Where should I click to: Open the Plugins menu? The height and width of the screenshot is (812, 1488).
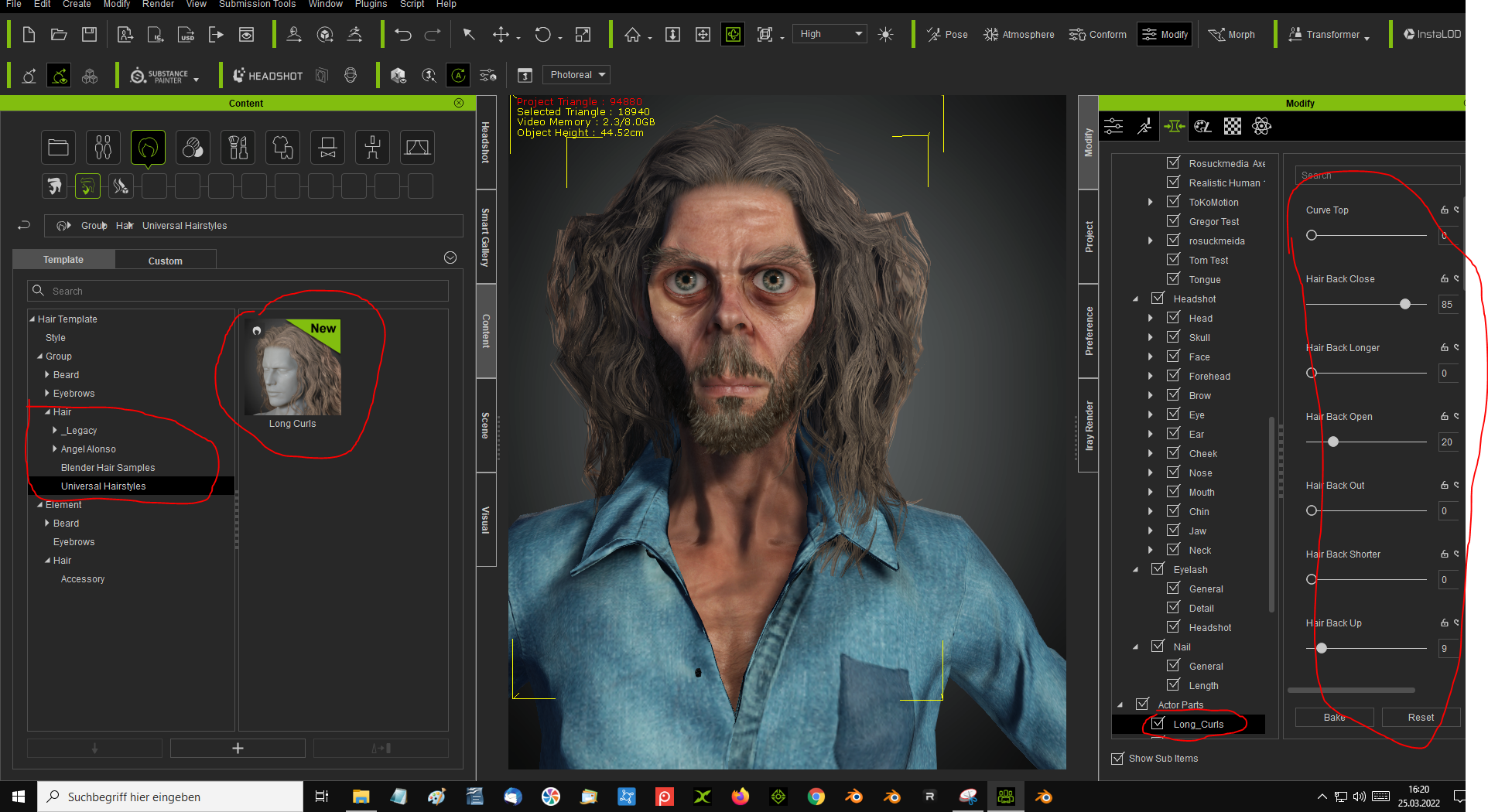pyautogui.click(x=371, y=5)
